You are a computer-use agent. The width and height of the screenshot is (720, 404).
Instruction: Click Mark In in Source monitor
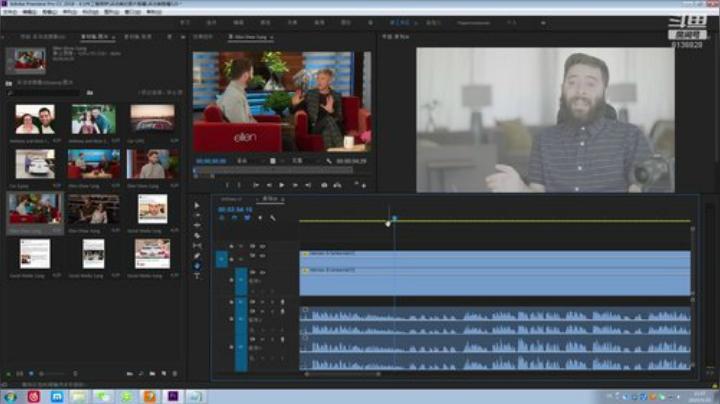coord(227,185)
